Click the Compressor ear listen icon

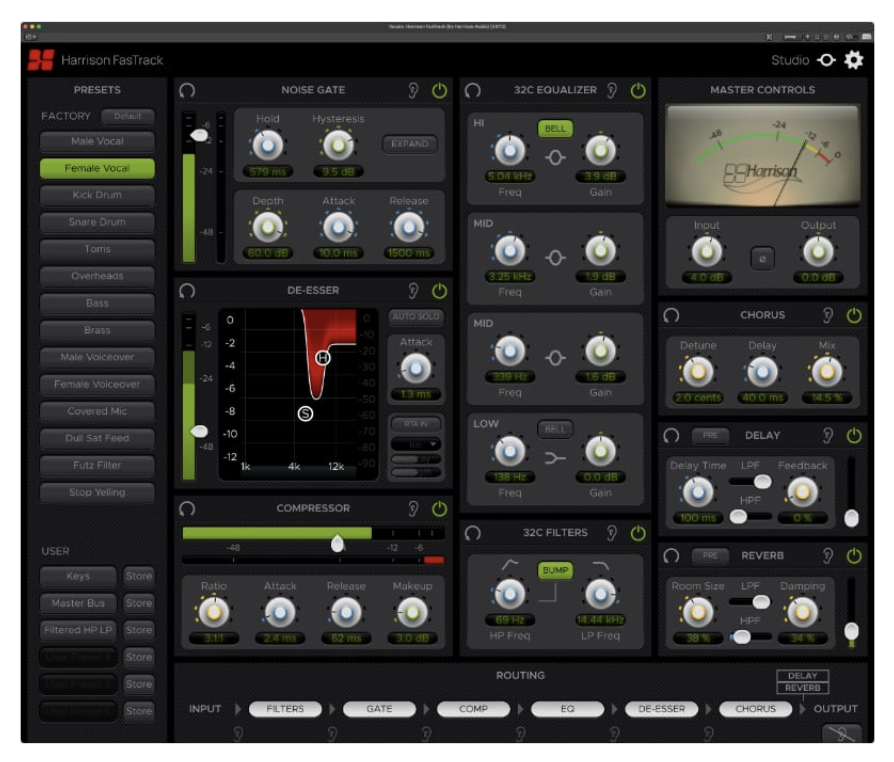(x=413, y=509)
